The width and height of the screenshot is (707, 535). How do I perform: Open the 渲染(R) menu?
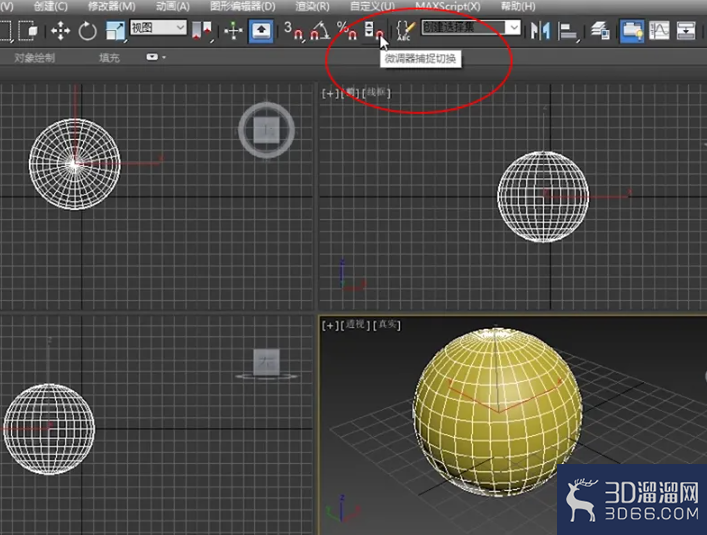[312, 6]
